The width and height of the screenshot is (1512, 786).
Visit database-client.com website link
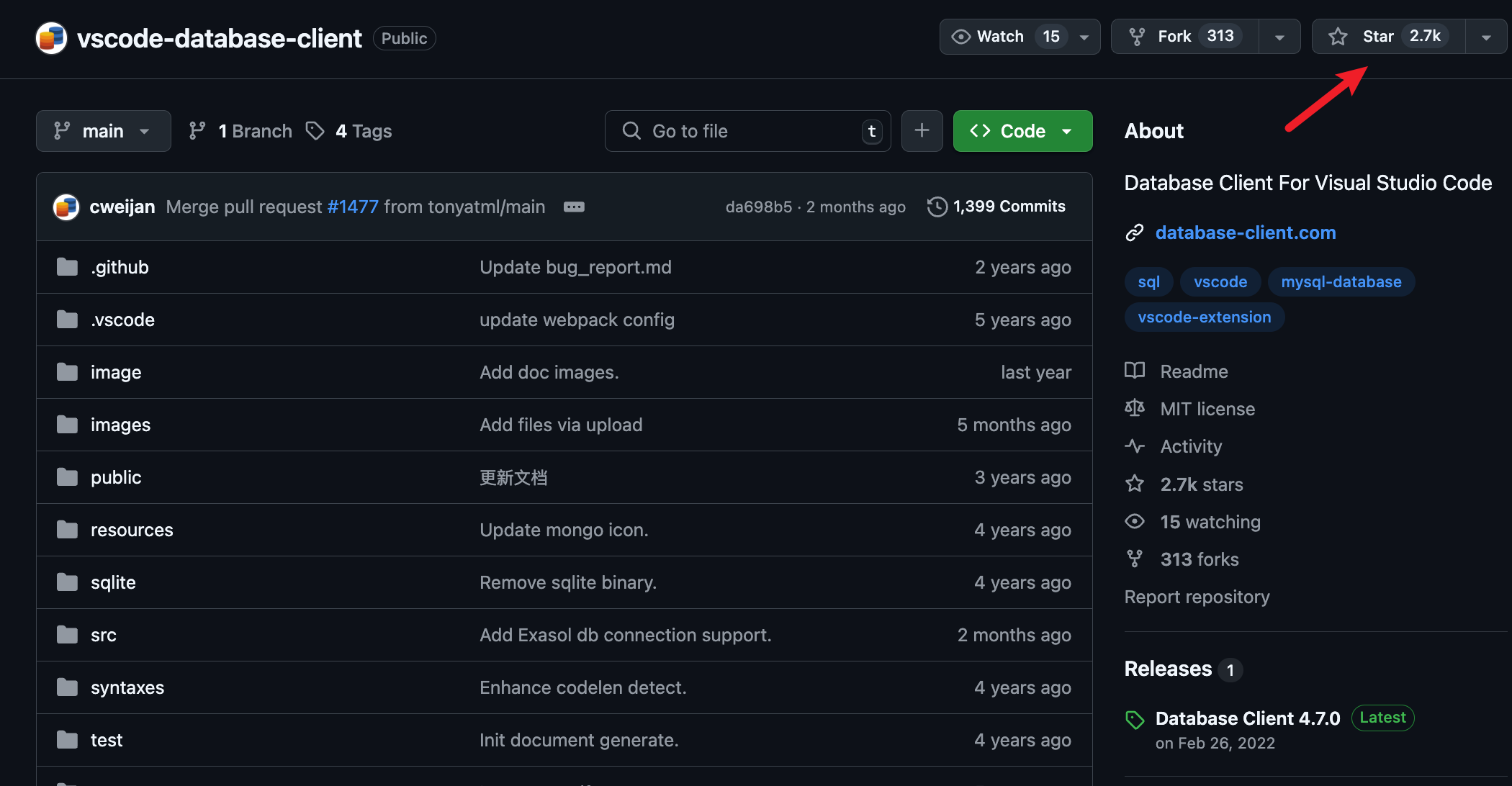point(1246,232)
